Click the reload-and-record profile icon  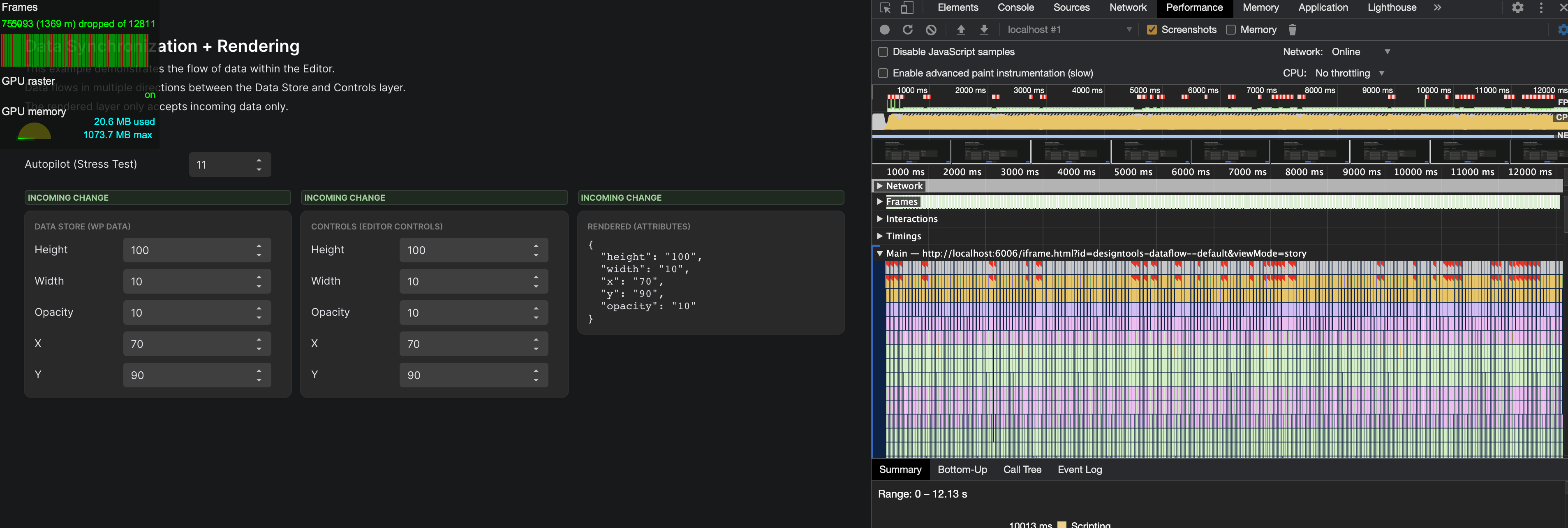(x=908, y=29)
